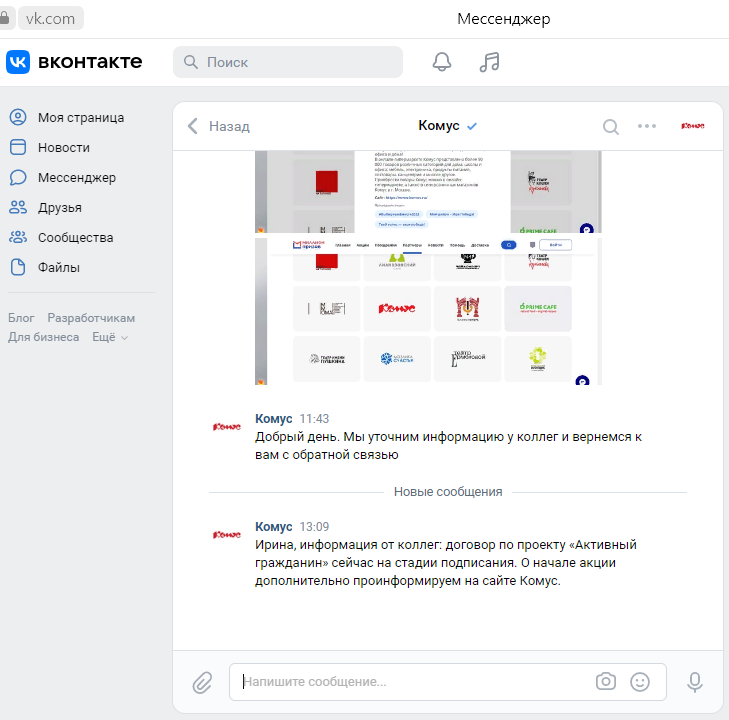The image size is (729, 720).
Task: Select the 13:09 message about Активный гражданин
Action: (x=445, y=562)
